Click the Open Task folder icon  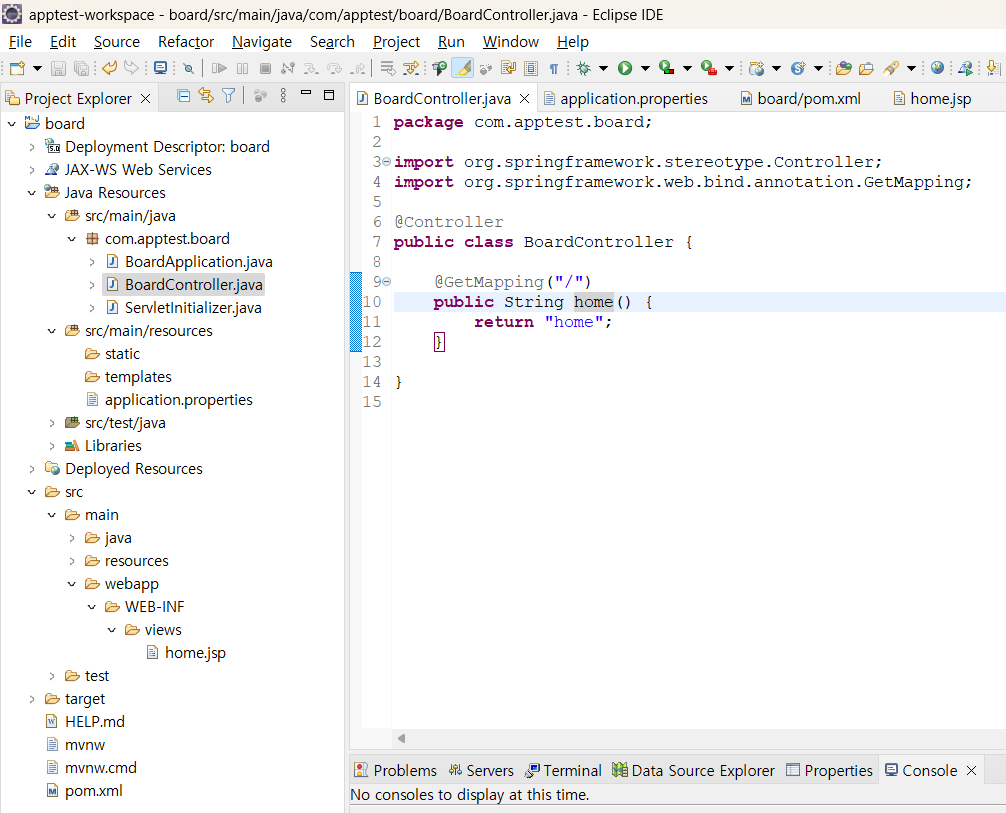866,68
